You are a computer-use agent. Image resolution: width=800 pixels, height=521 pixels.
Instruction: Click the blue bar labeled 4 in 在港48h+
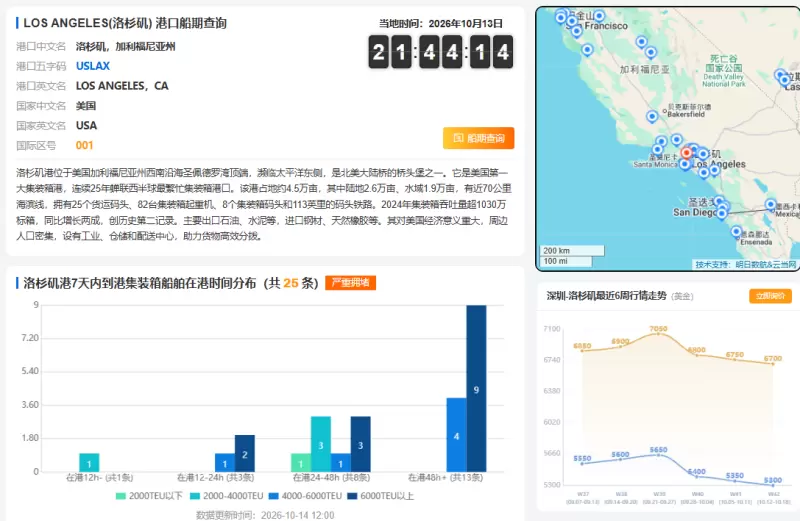456,435
